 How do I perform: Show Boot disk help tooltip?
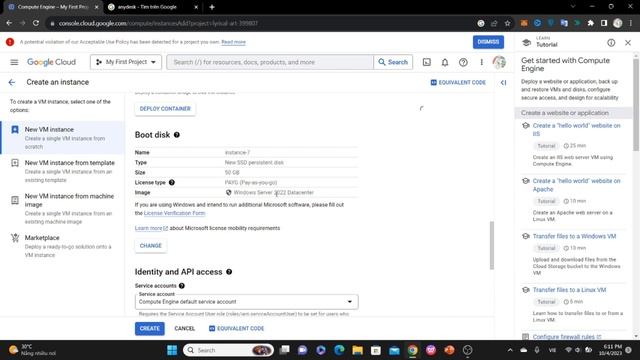tap(177, 135)
